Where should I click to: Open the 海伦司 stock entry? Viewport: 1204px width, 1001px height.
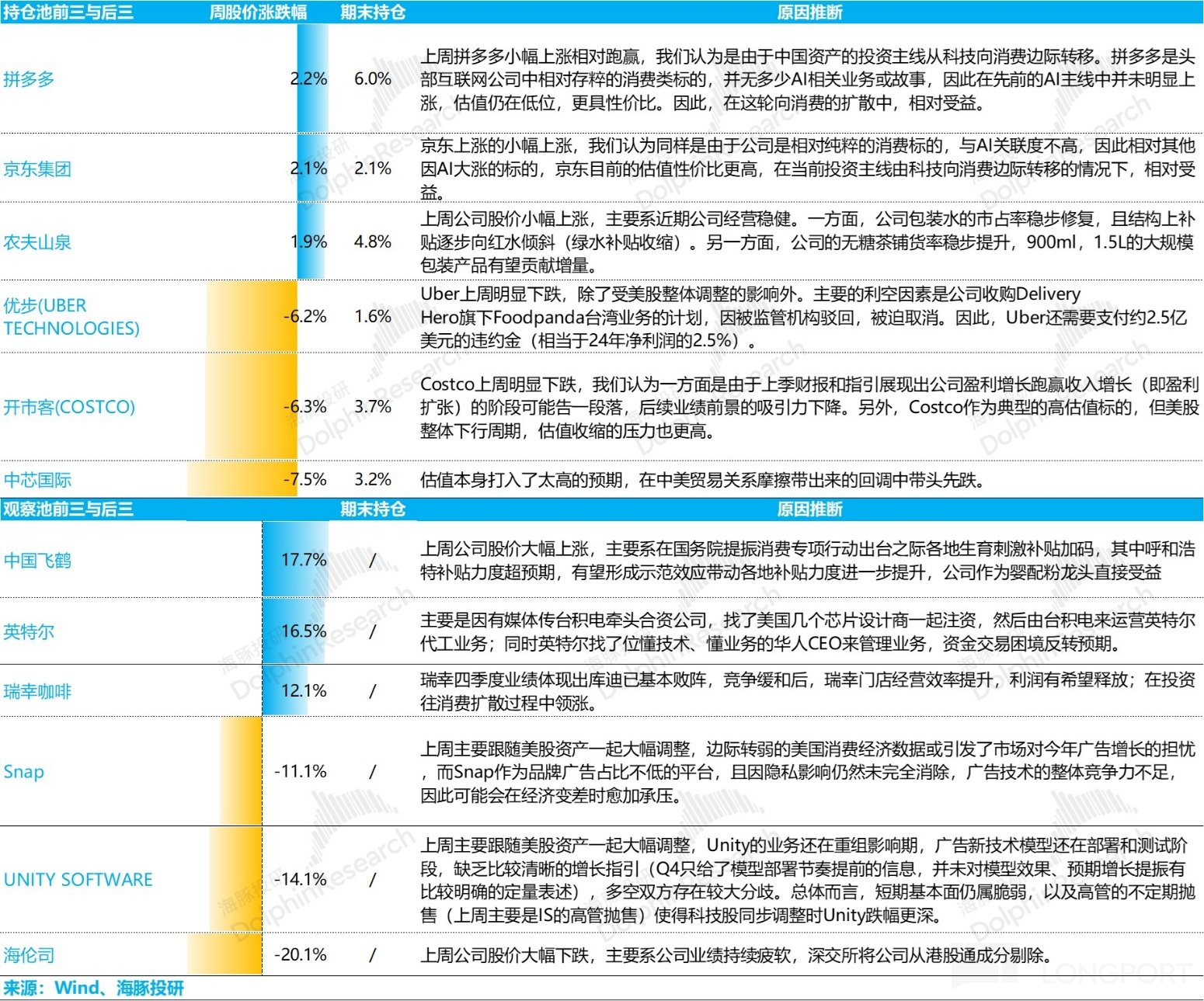[x=29, y=955]
